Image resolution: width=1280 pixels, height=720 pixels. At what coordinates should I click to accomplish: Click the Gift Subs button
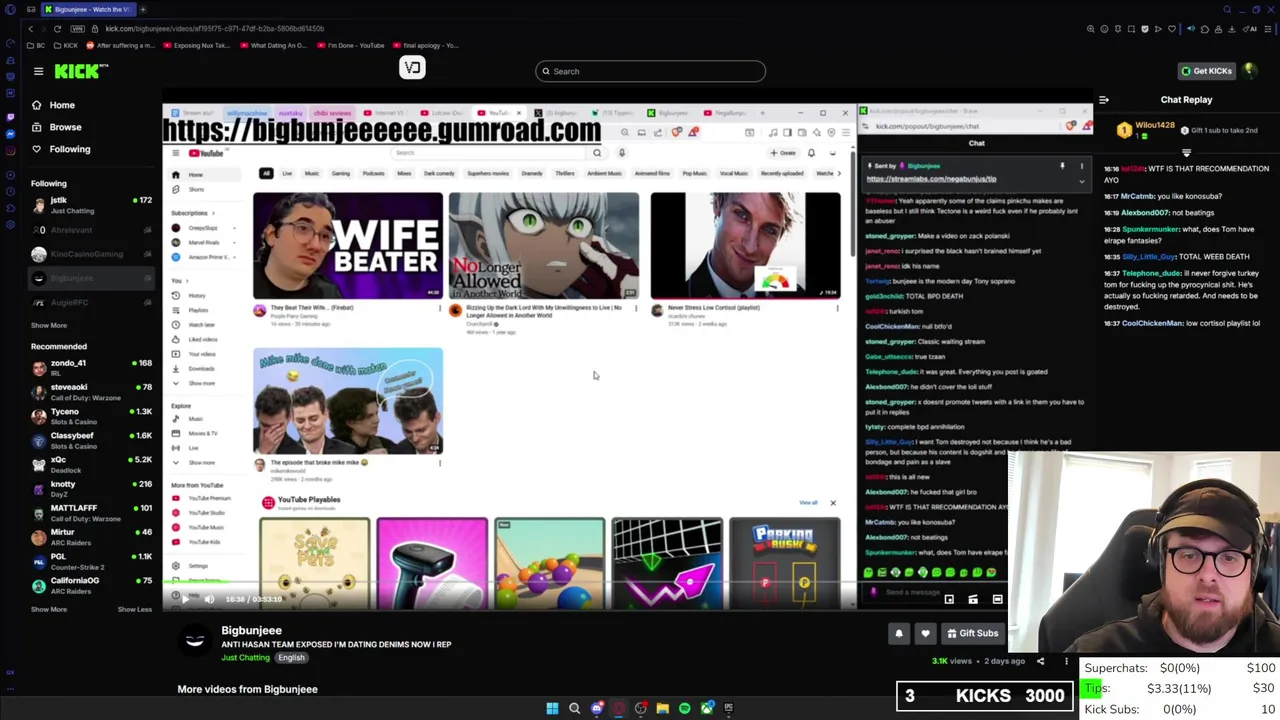pyautogui.click(x=972, y=633)
